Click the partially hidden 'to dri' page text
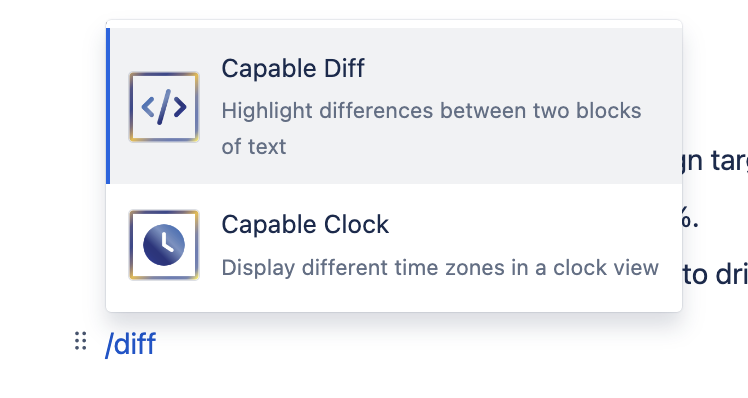 click(x=715, y=275)
